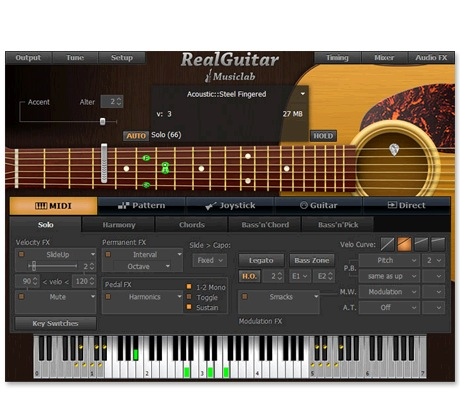Open the Acoustic::Steel Fingered preset dropdown
Viewport: 460px width, 416px height.
pos(302,94)
